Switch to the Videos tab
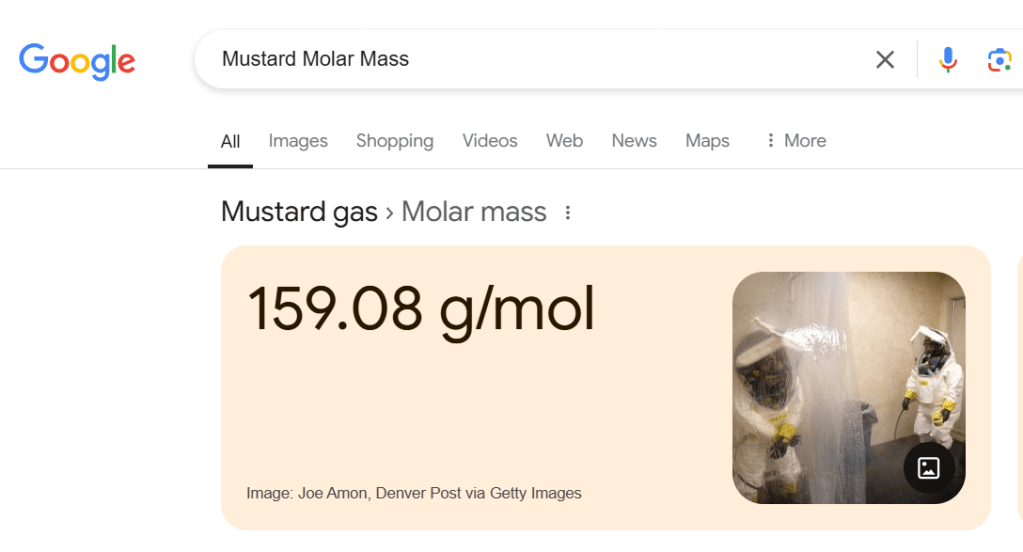 click(490, 141)
